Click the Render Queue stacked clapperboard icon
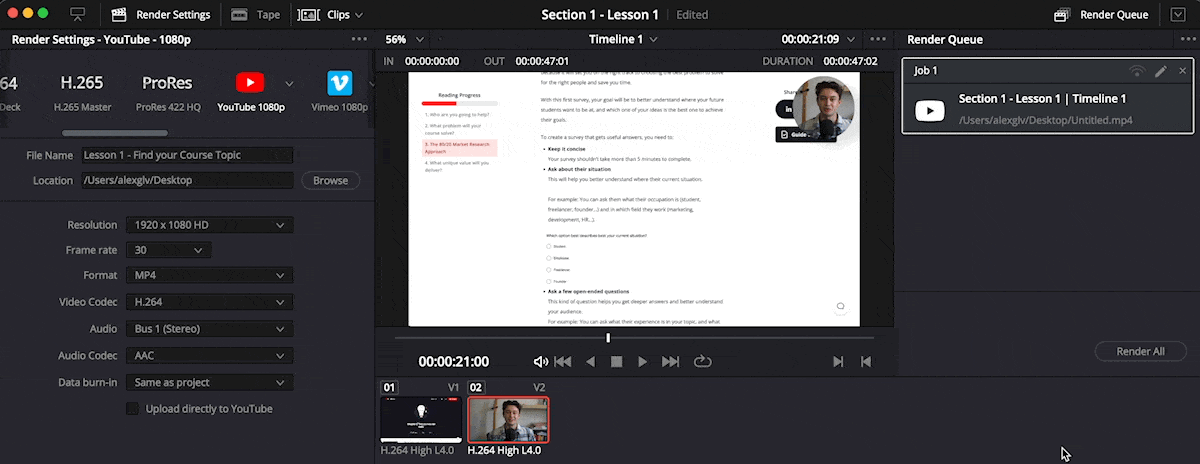1200x464 pixels. point(1063,15)
